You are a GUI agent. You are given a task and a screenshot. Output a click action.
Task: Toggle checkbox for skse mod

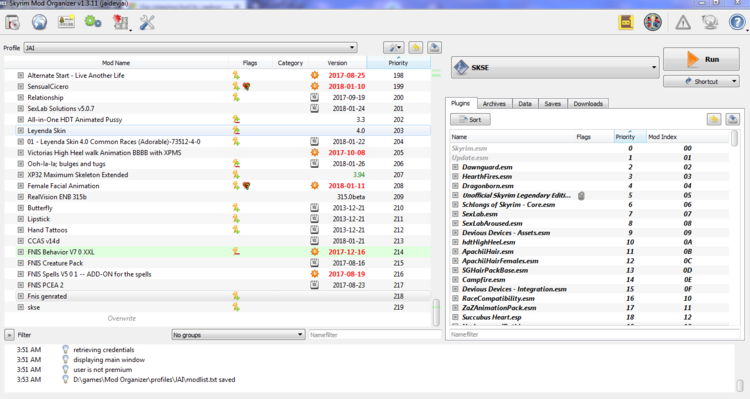pos(21,307)
